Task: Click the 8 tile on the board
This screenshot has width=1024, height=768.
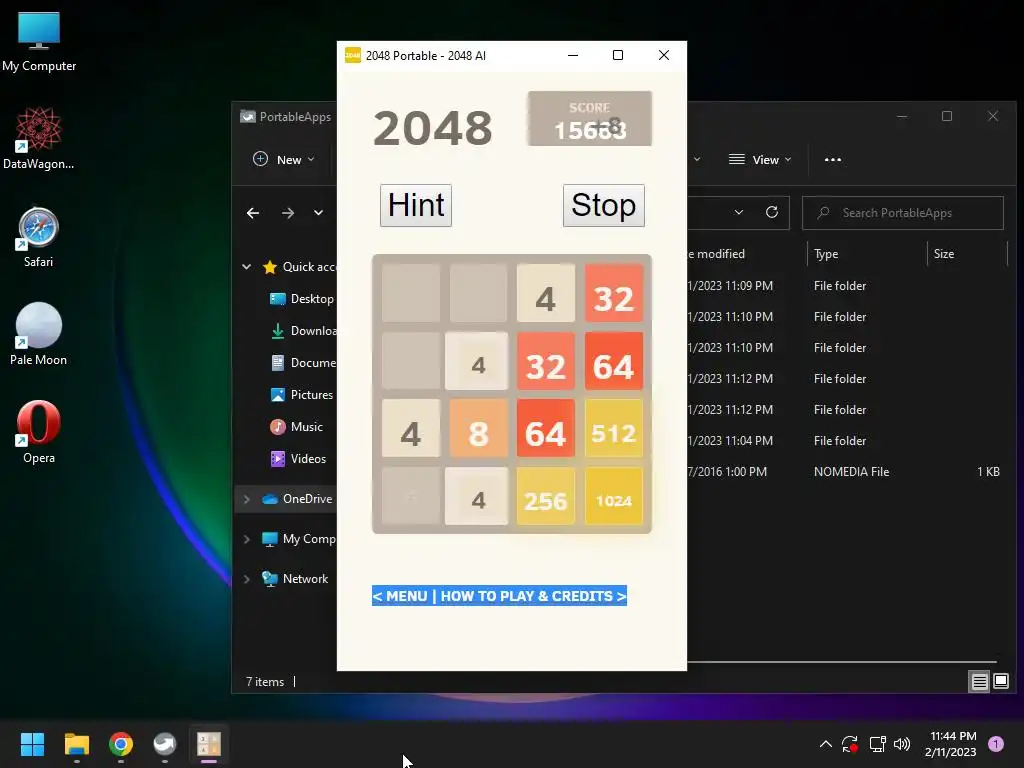Action: click(x=478, y=428)
